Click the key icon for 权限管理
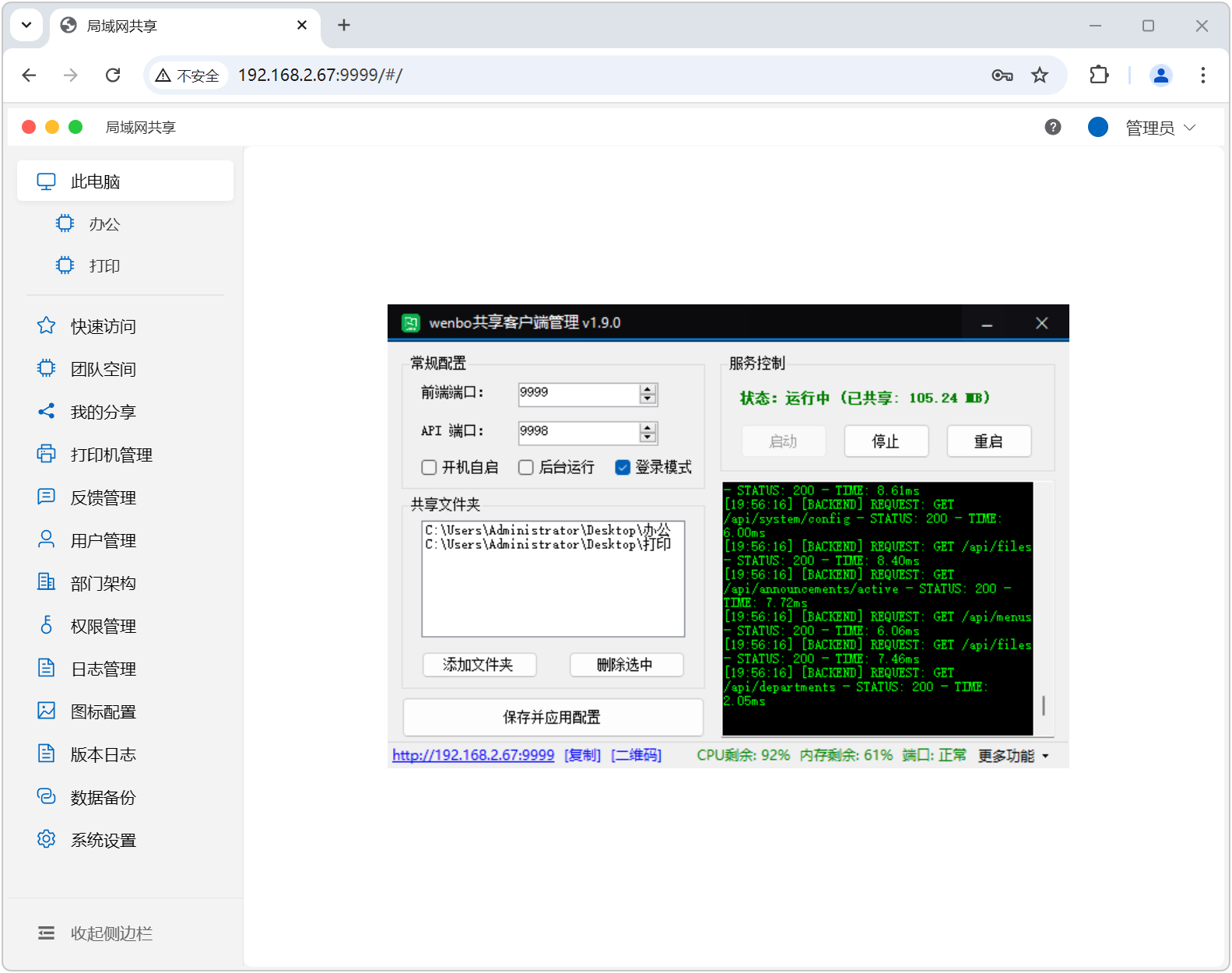 47,625
